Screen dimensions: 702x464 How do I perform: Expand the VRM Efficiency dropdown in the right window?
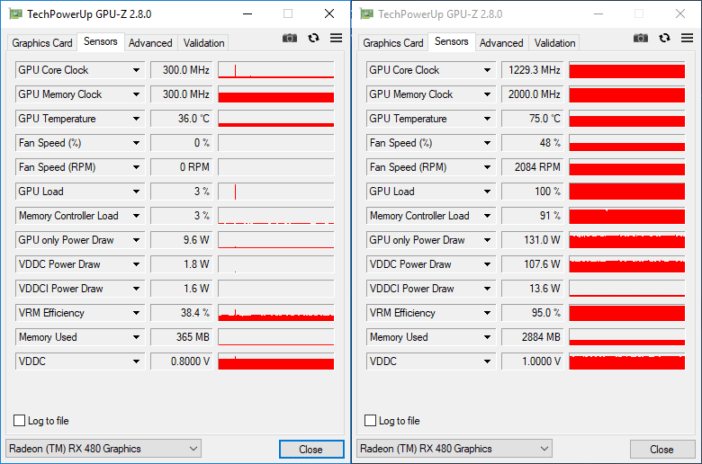tap(487, 313)
